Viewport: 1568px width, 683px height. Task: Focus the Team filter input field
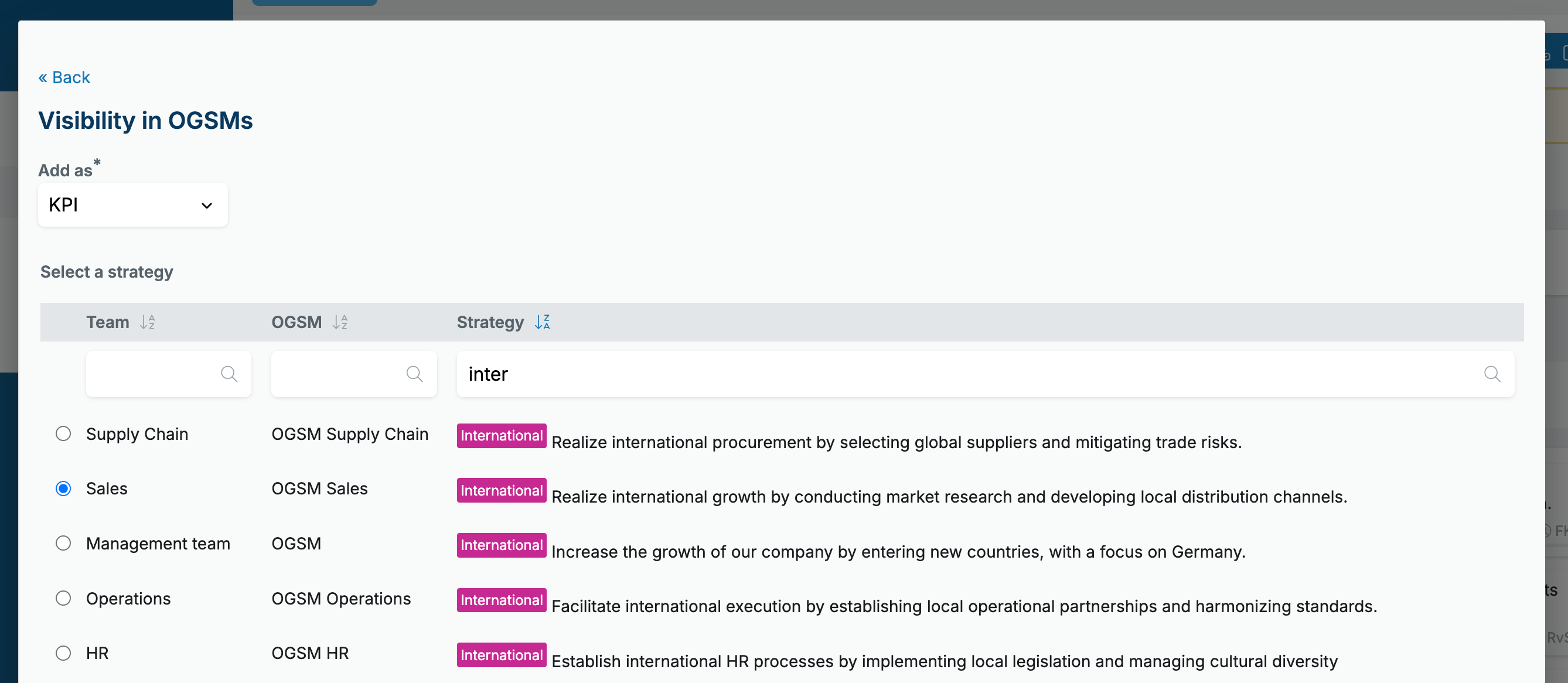169,374
